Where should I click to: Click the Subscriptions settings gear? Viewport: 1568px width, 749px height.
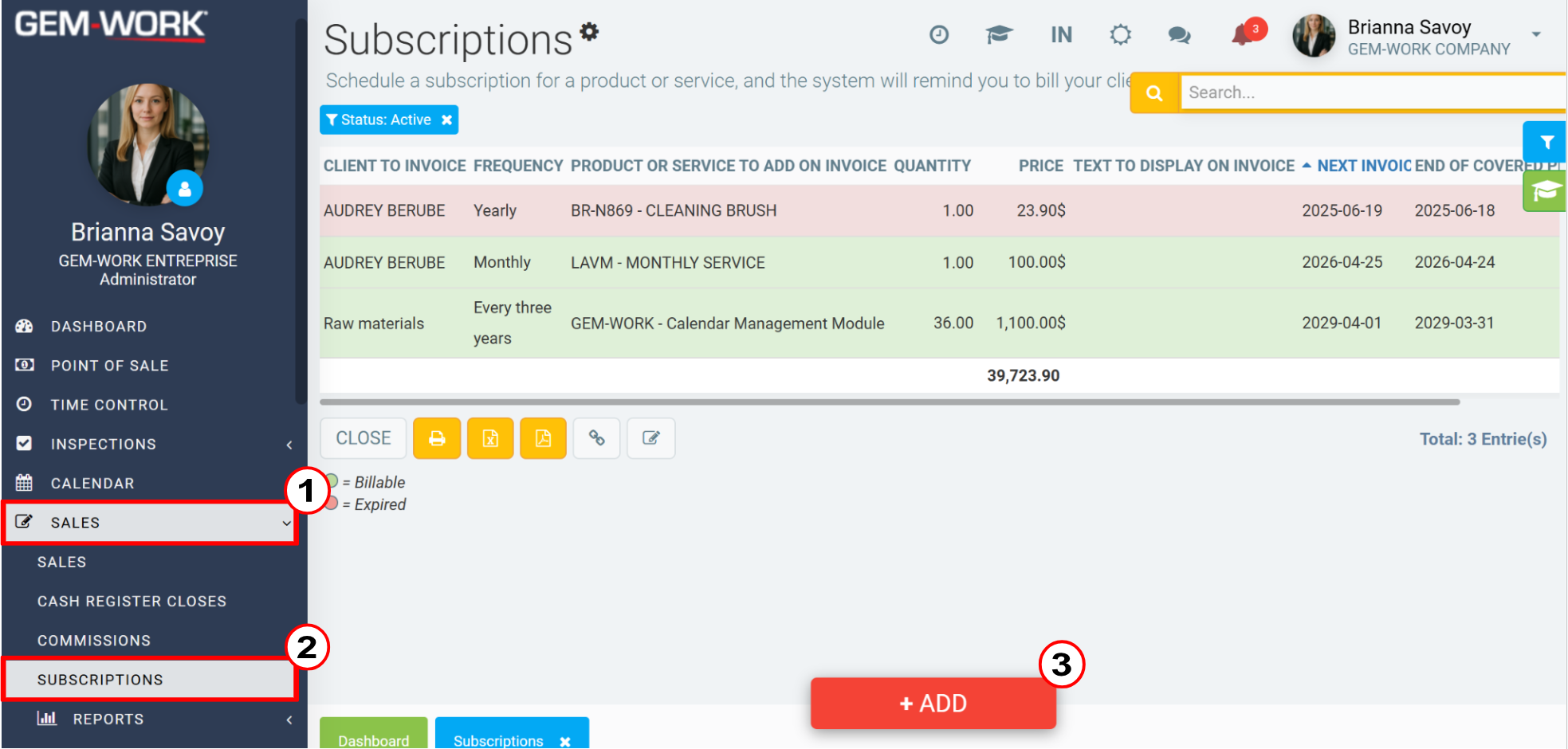tap(589, 32)
